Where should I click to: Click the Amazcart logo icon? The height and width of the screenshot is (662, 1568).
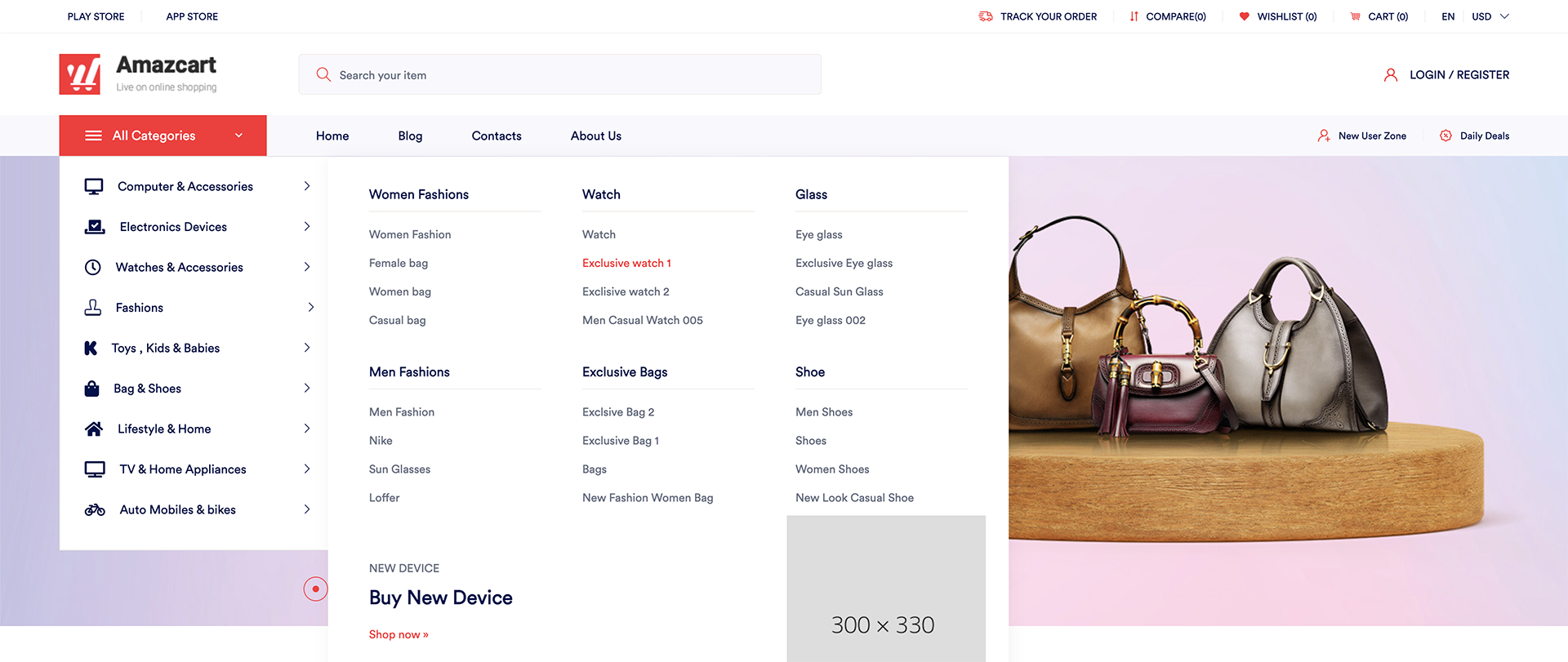tap(80, 74)
